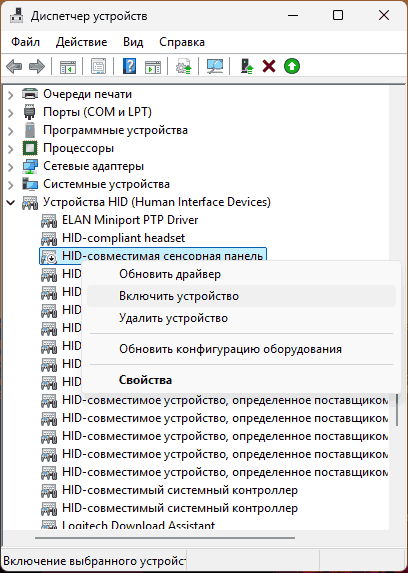The height and width of the screenshot is (573, 408).
Task: Click red X Uninstall device icon
Action: click(x=269, y=67)
